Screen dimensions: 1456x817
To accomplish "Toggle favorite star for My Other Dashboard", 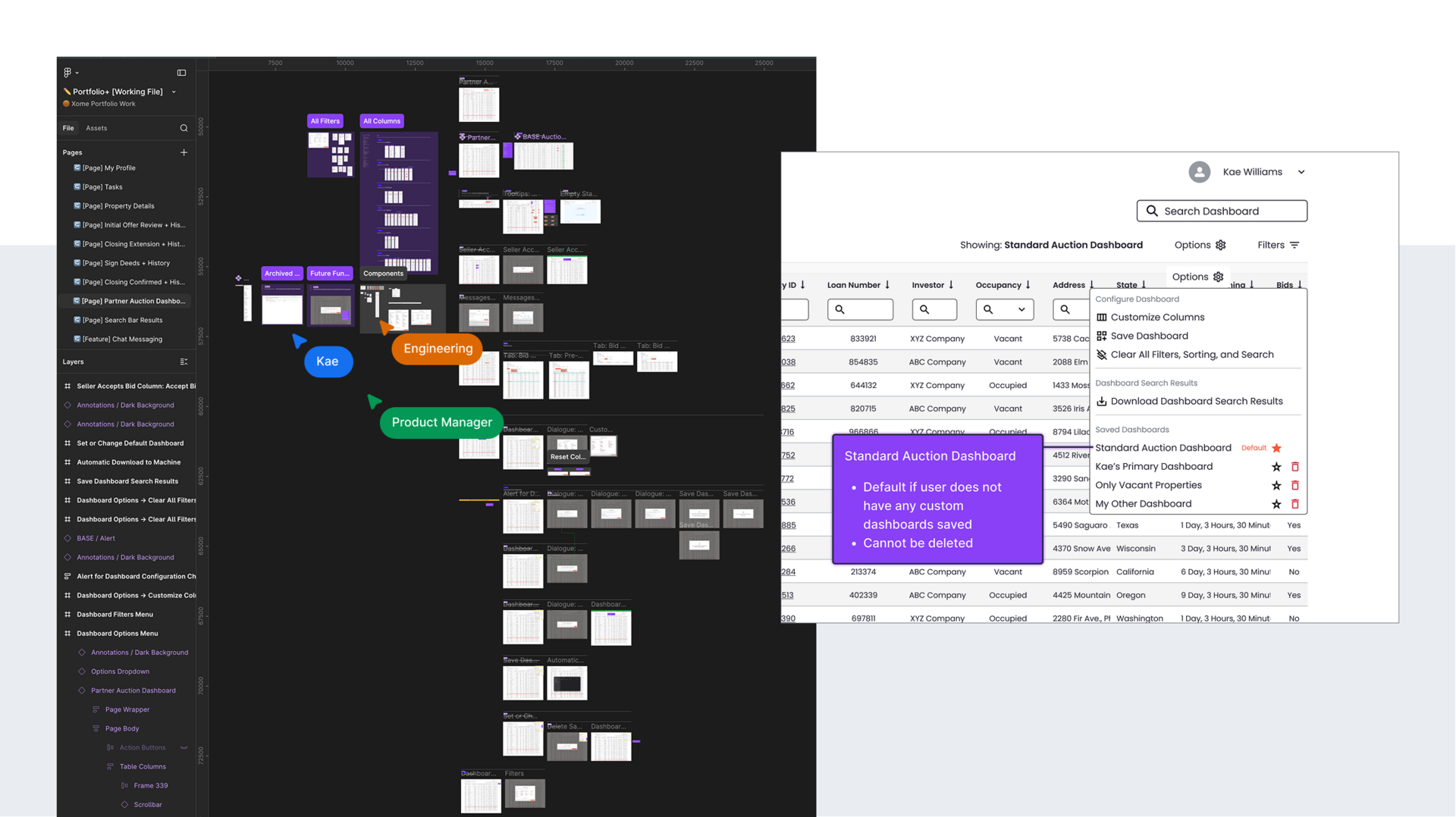I will pos(1276,504).
